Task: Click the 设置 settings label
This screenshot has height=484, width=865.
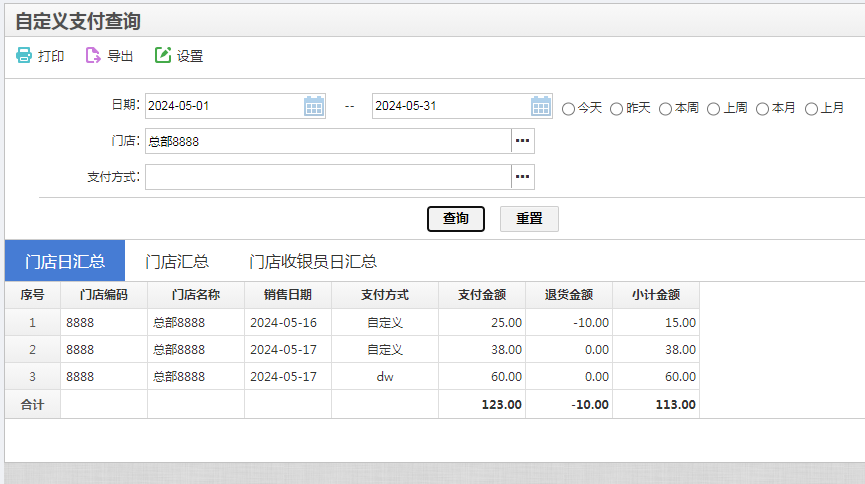Action: click(x=190, y=56)
